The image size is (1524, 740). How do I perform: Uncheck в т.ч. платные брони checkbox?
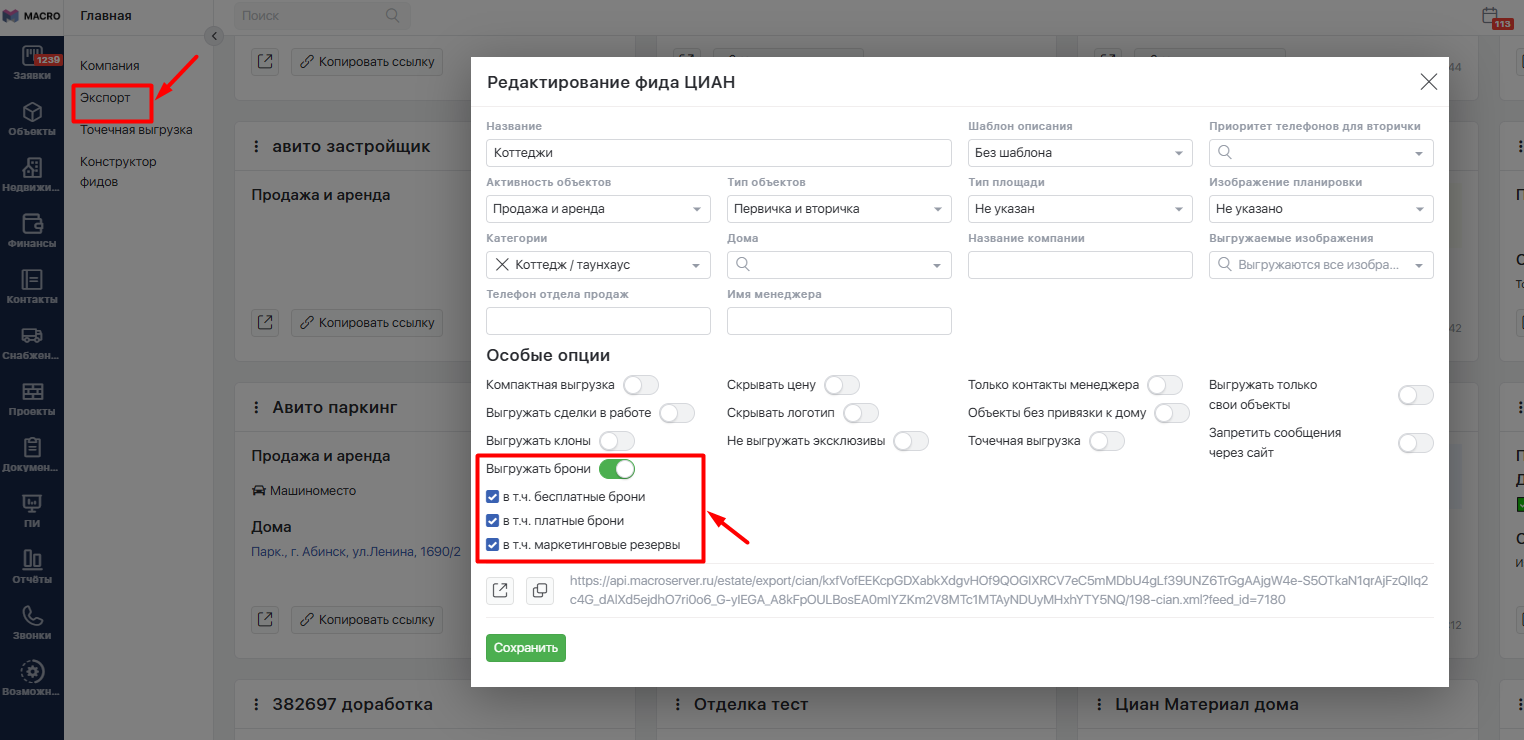(492, 521)
